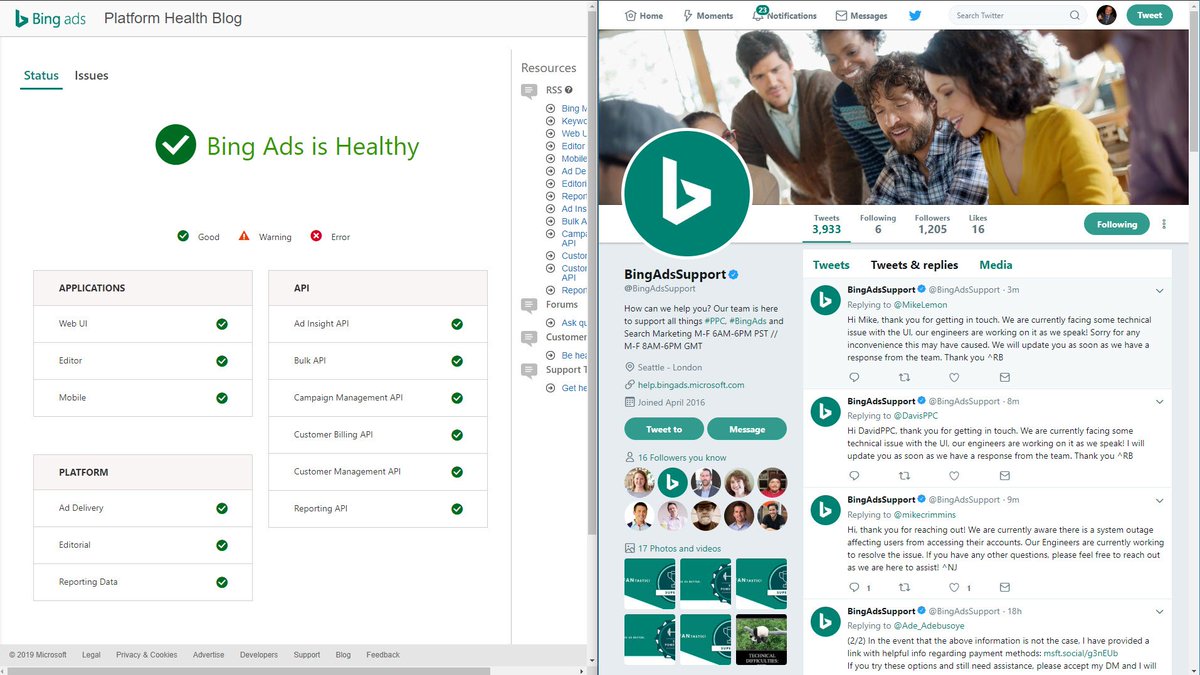Screen dimensions: 1200x675
Task: Retweet the reply to @DavisPPC
Action: click(904, 476)
